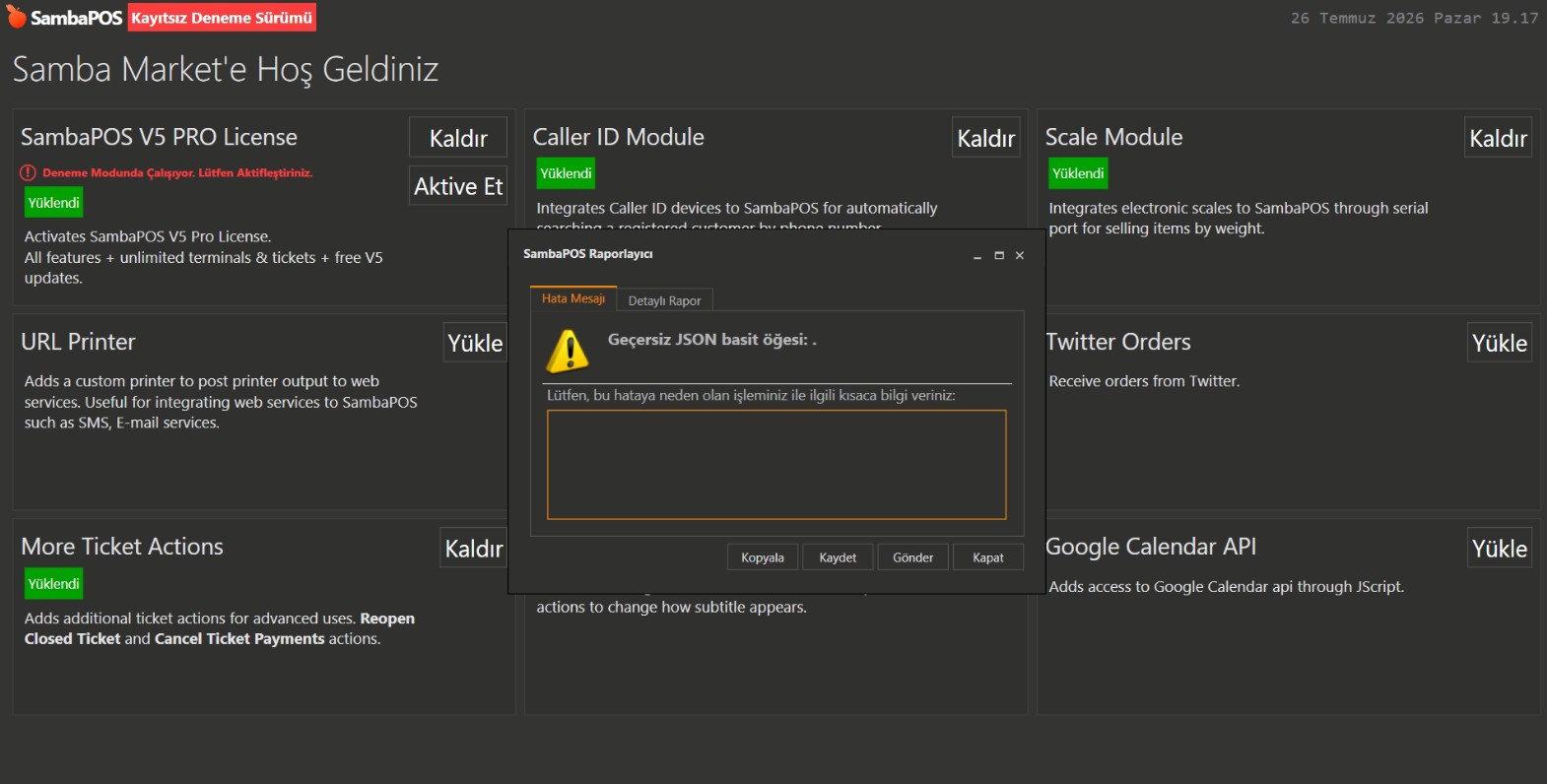The image size is (1547, 784).
Task: Remove the More Ticket Actions module
Action: point(474,548)
